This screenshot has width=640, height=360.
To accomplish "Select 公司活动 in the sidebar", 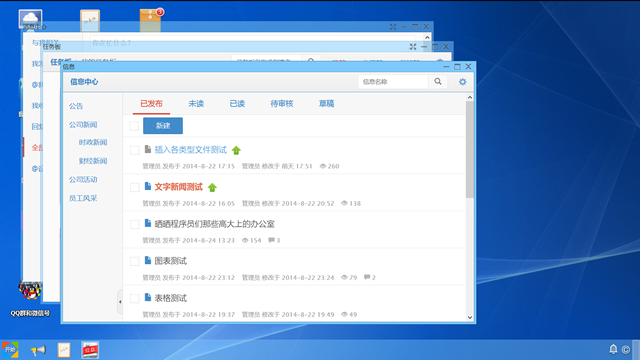I will (x=83, y=180).
